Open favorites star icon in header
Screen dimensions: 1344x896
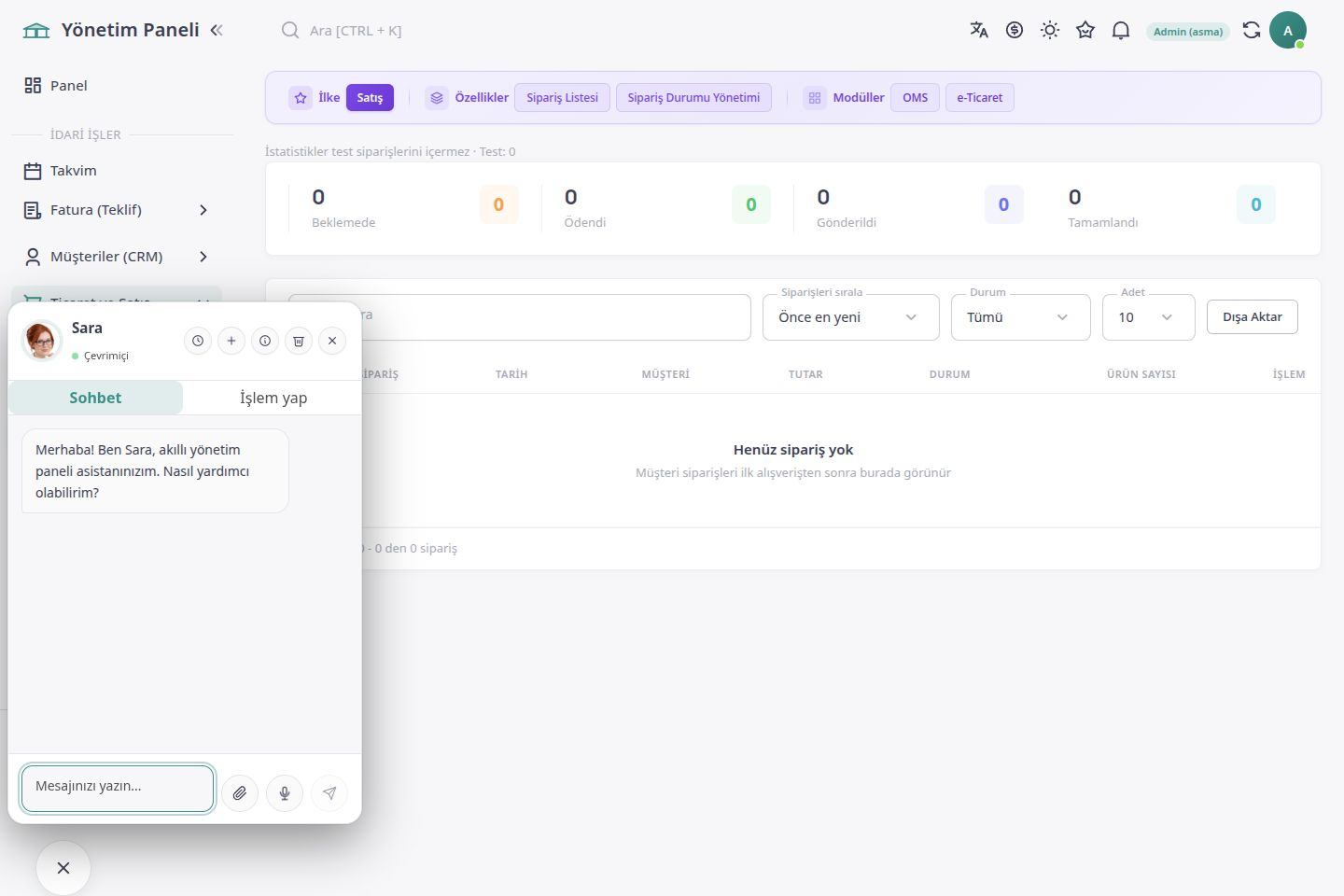[x=1085, y=30]
